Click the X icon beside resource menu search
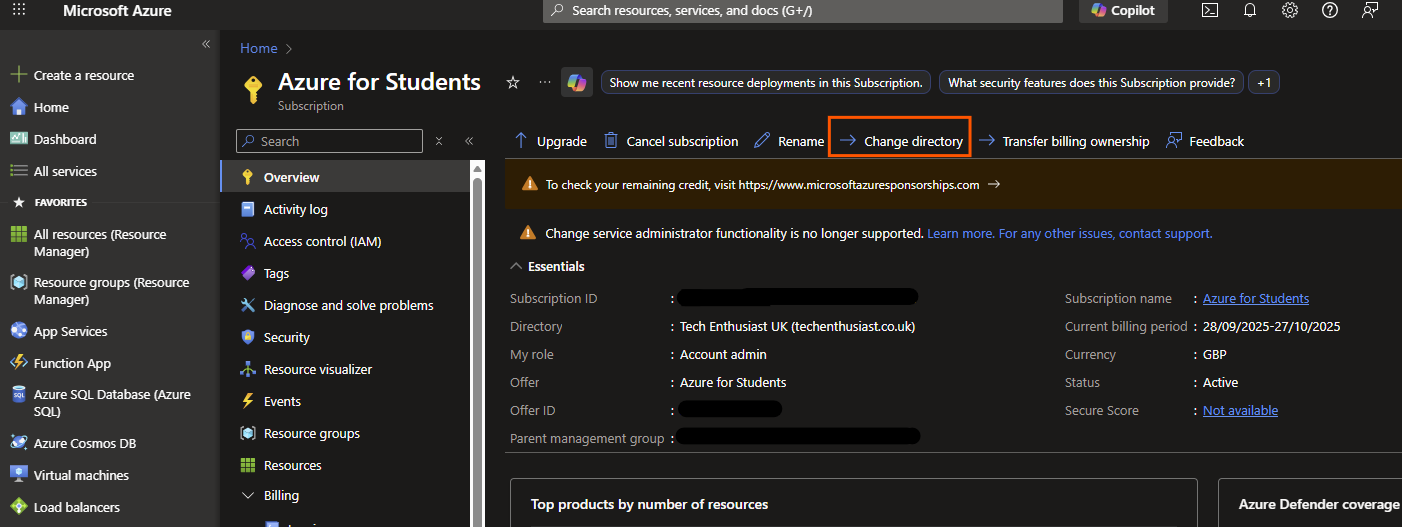 tap(438, 141)
